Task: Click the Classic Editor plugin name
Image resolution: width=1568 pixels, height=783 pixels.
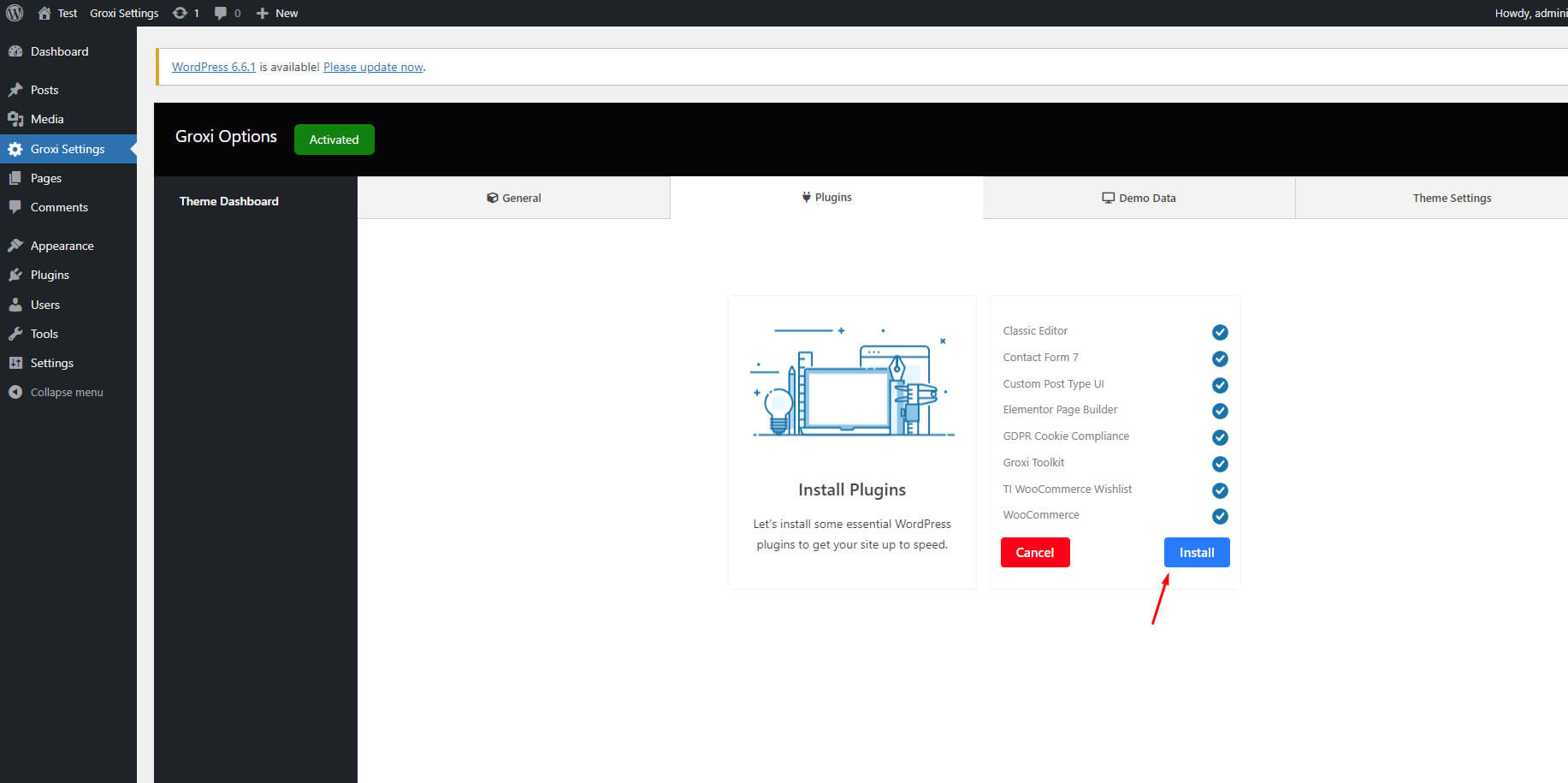Action: 1035,331
